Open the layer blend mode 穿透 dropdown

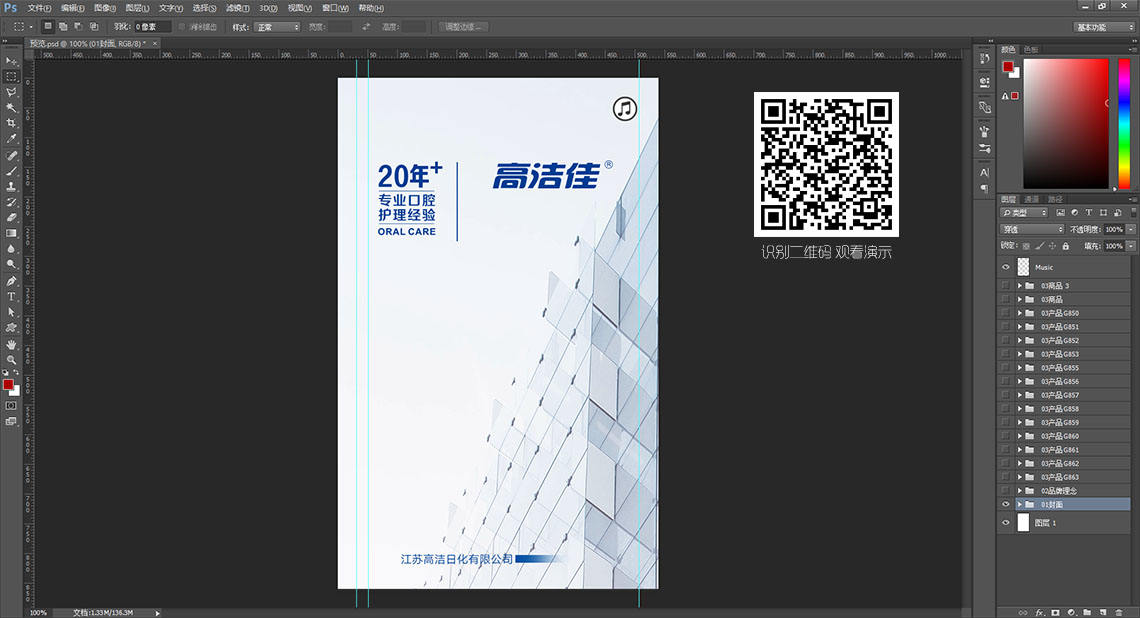pyautogui.click(x=1032, y=229)
